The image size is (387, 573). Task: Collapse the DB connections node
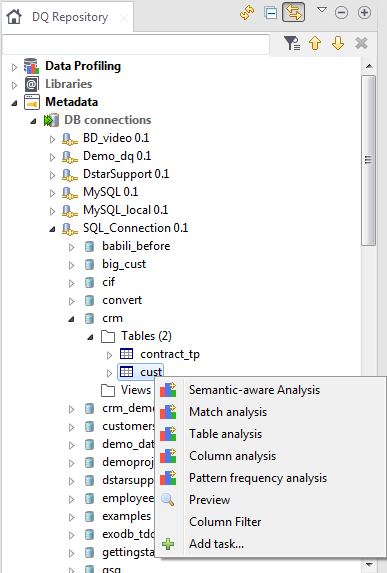pos(33,121)
